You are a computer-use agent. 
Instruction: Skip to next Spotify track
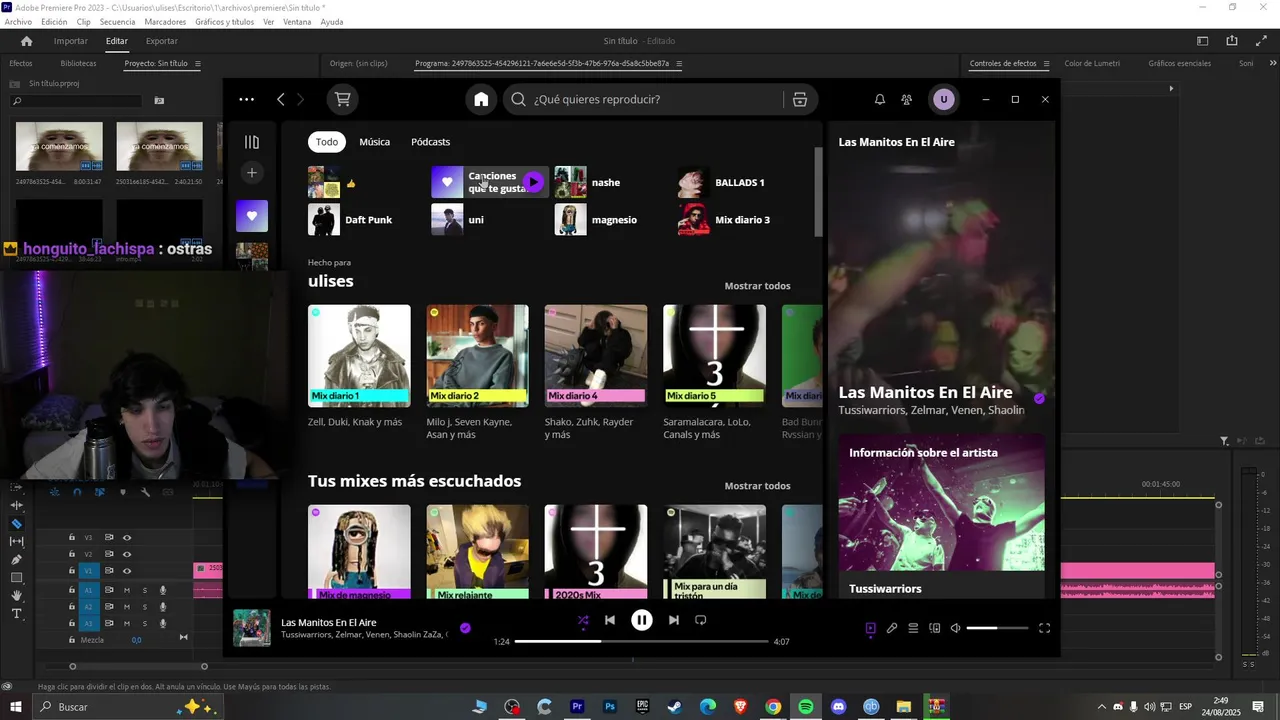click(673, 620)
